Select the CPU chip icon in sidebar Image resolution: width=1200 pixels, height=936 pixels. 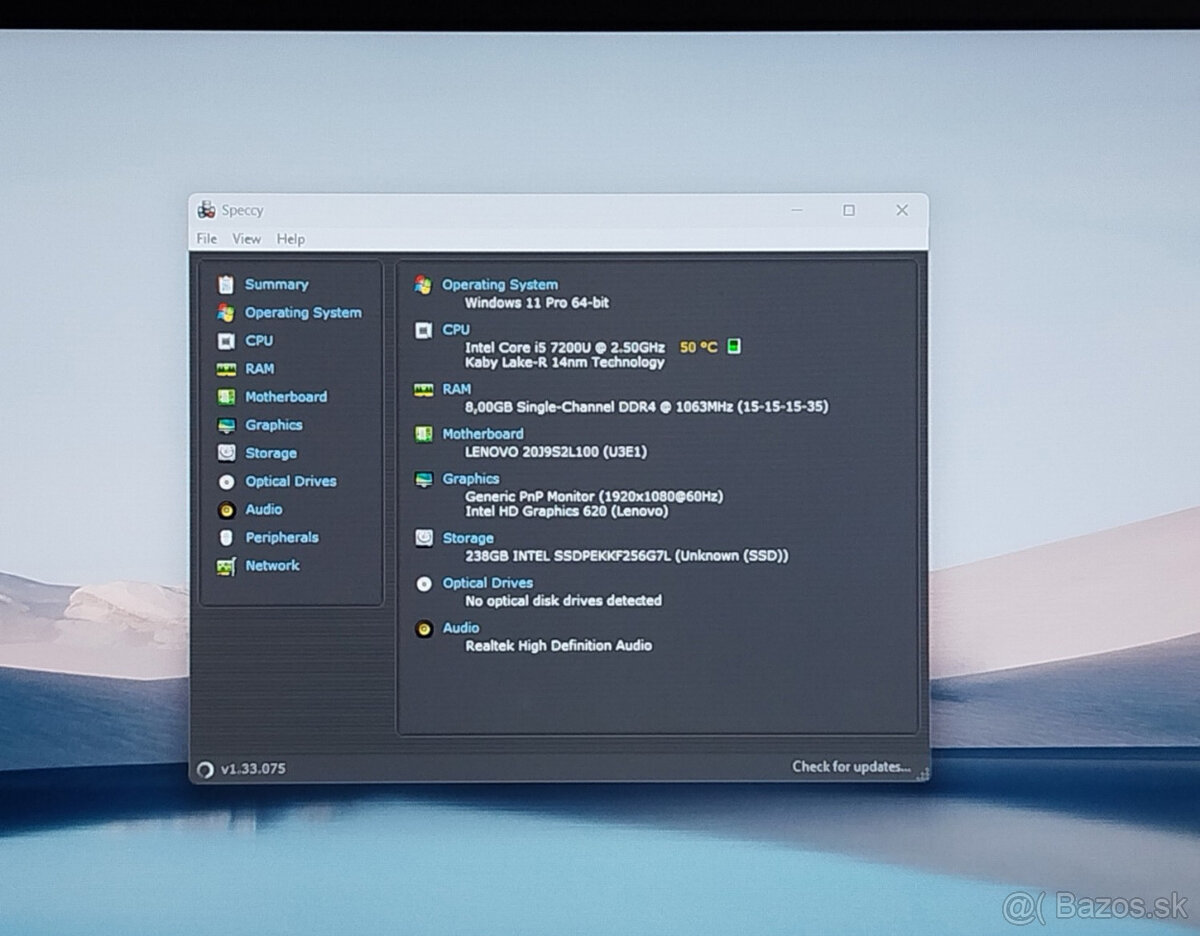(x=227, y=341)
